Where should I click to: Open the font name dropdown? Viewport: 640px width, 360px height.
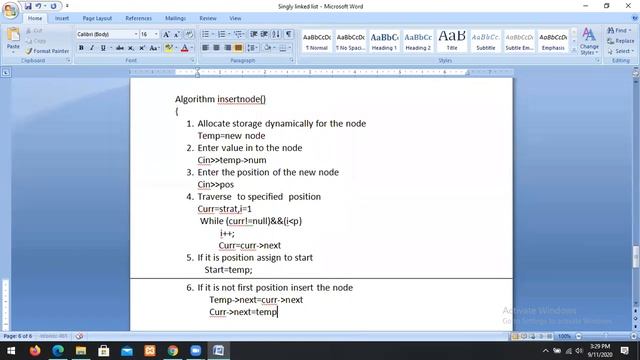(x=136, y=34)
